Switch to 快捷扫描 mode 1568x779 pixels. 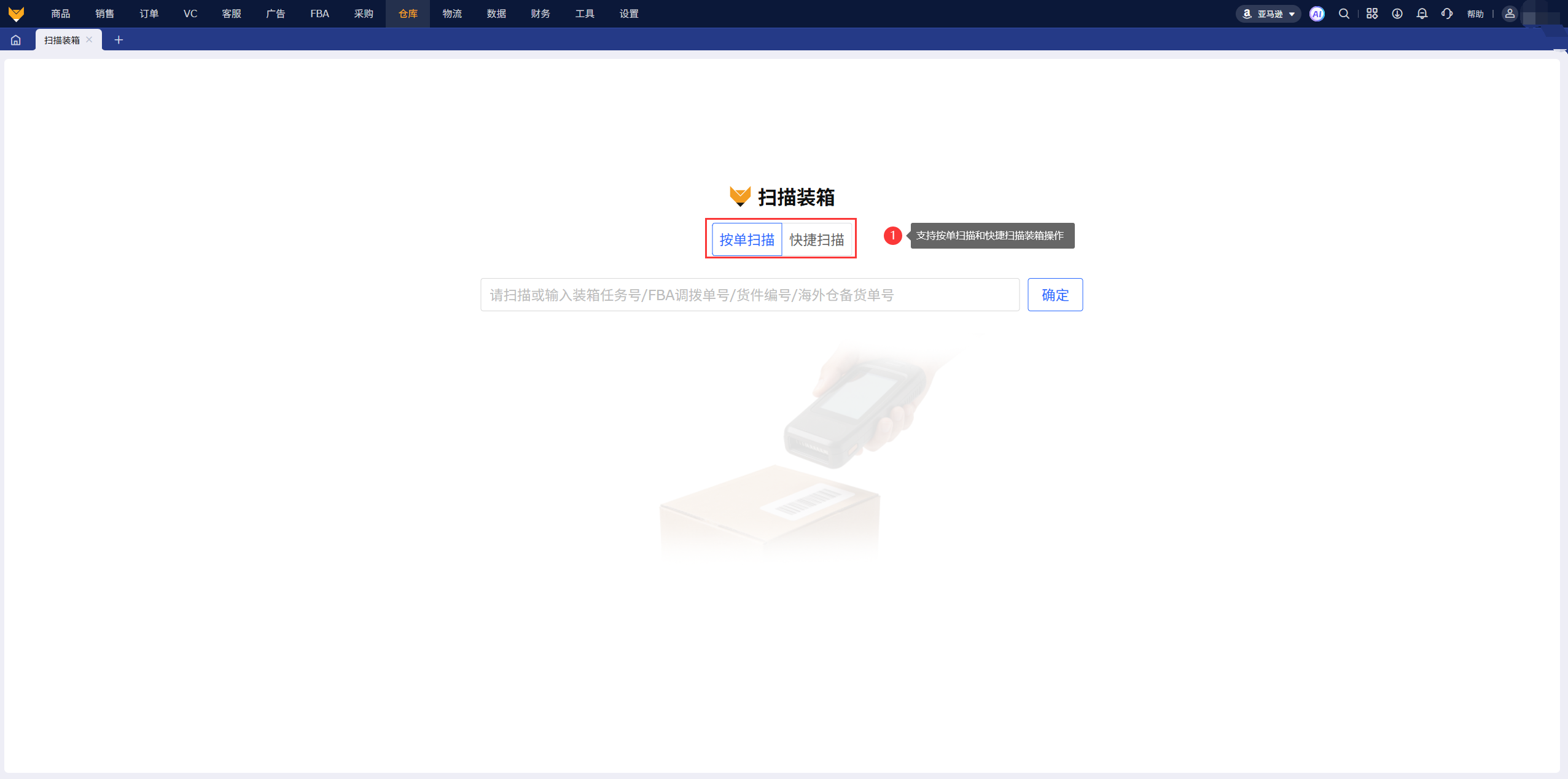point(816,239)
